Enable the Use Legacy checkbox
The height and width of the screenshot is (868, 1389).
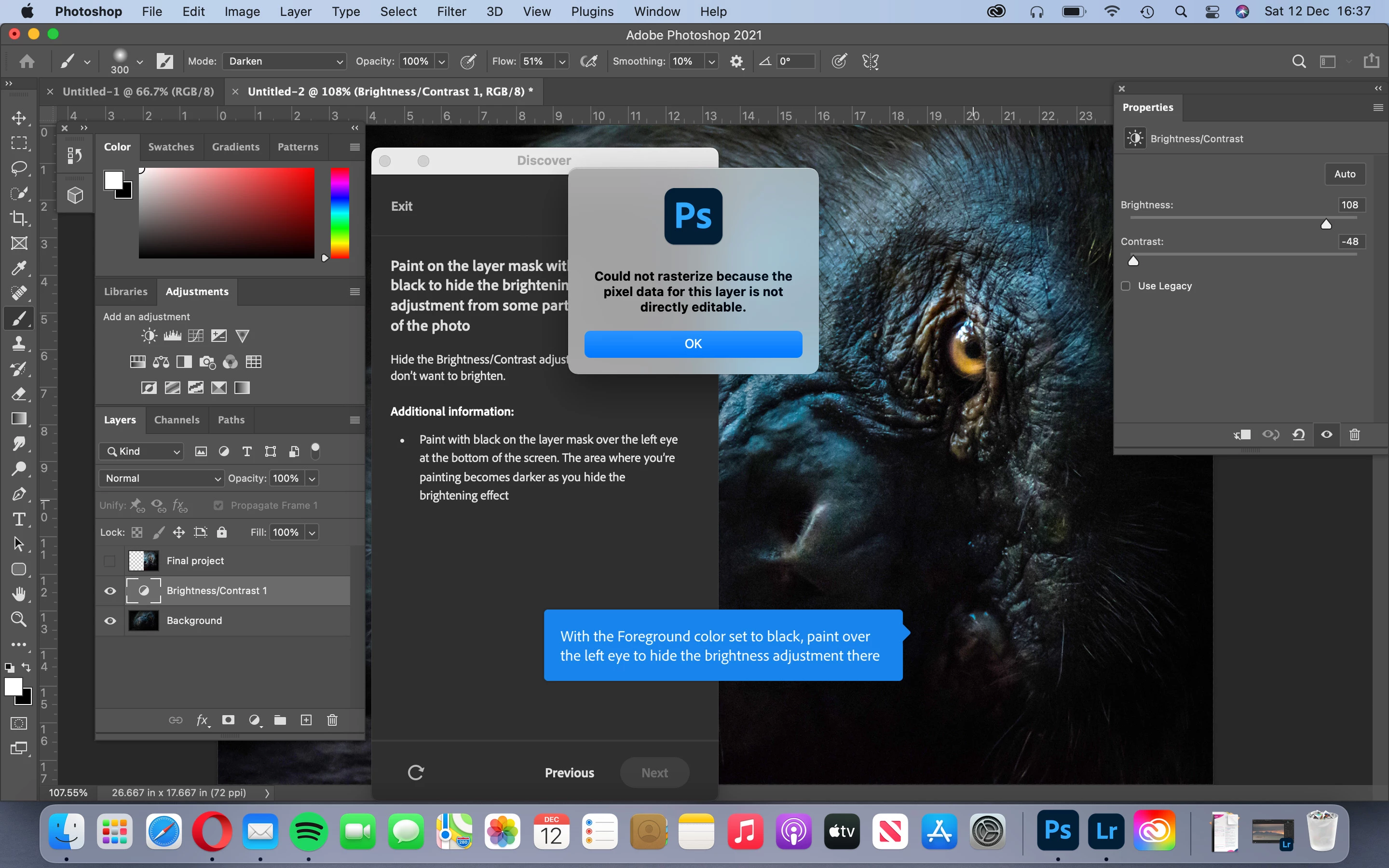[1126, 286]
